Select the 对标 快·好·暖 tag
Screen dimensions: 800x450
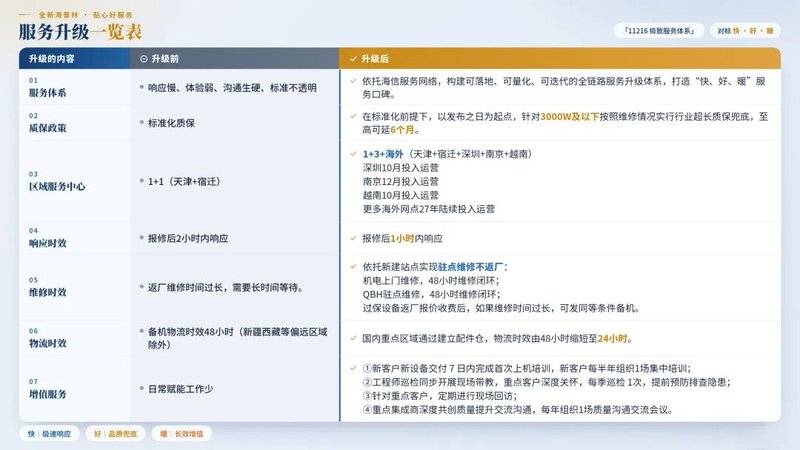[x=745, y=31]
